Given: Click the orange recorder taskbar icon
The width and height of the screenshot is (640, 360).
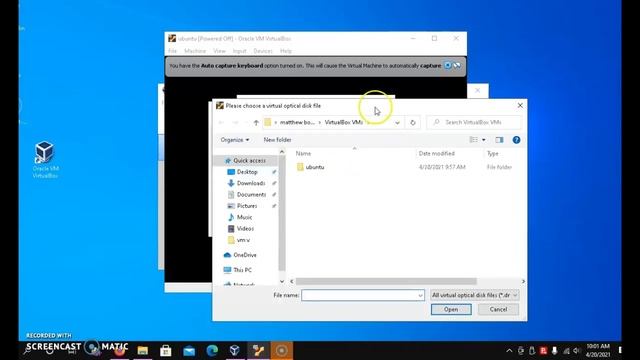Looking at the screenshot, I should point(281,350).
